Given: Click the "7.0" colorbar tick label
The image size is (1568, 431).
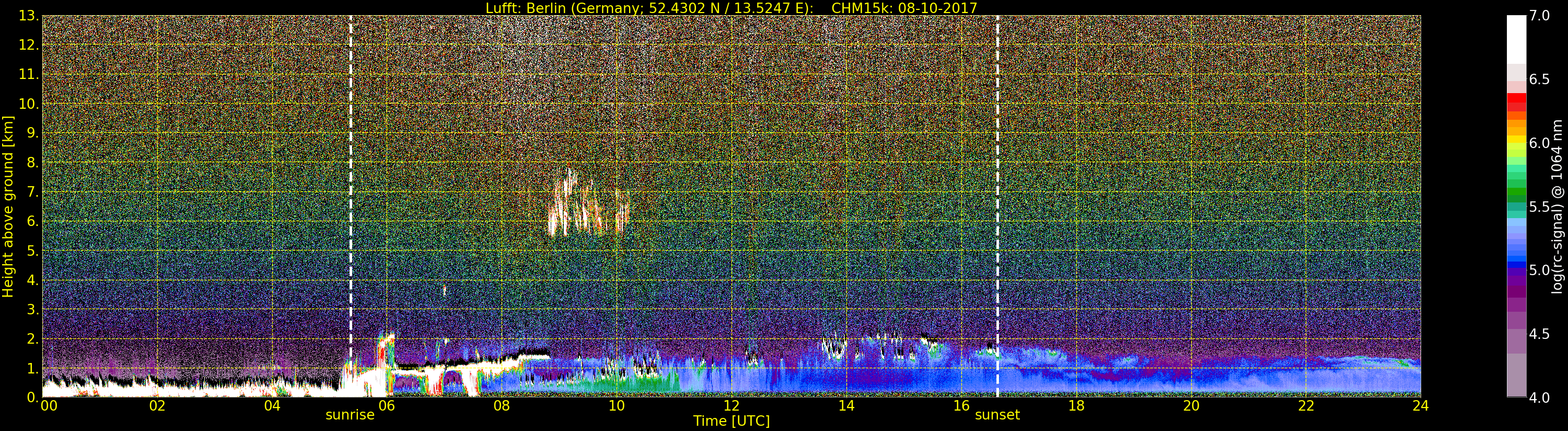Looking at the screenshot, I should point(1539,16).
